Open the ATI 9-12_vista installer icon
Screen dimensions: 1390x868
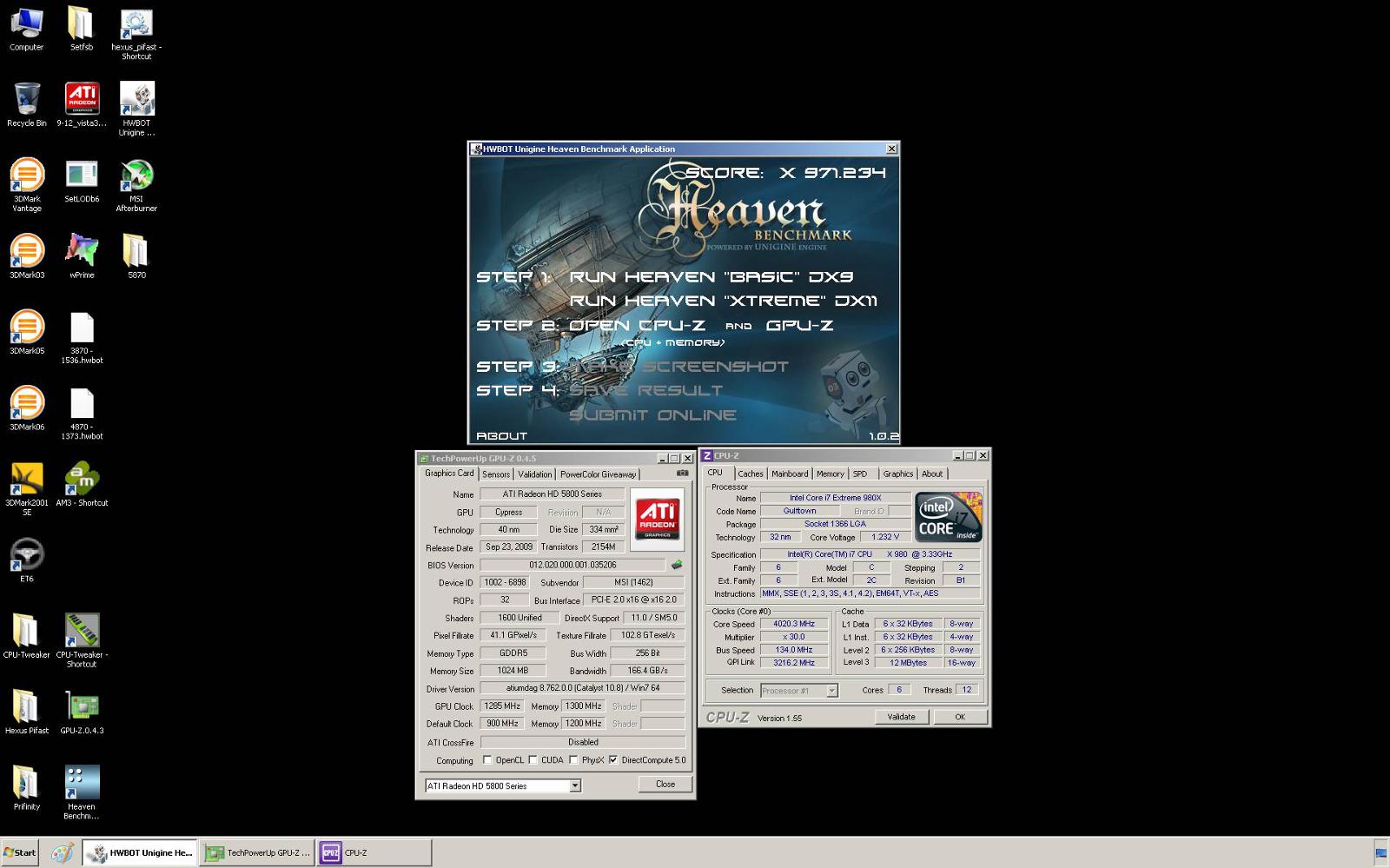click(x=82, y=104)
